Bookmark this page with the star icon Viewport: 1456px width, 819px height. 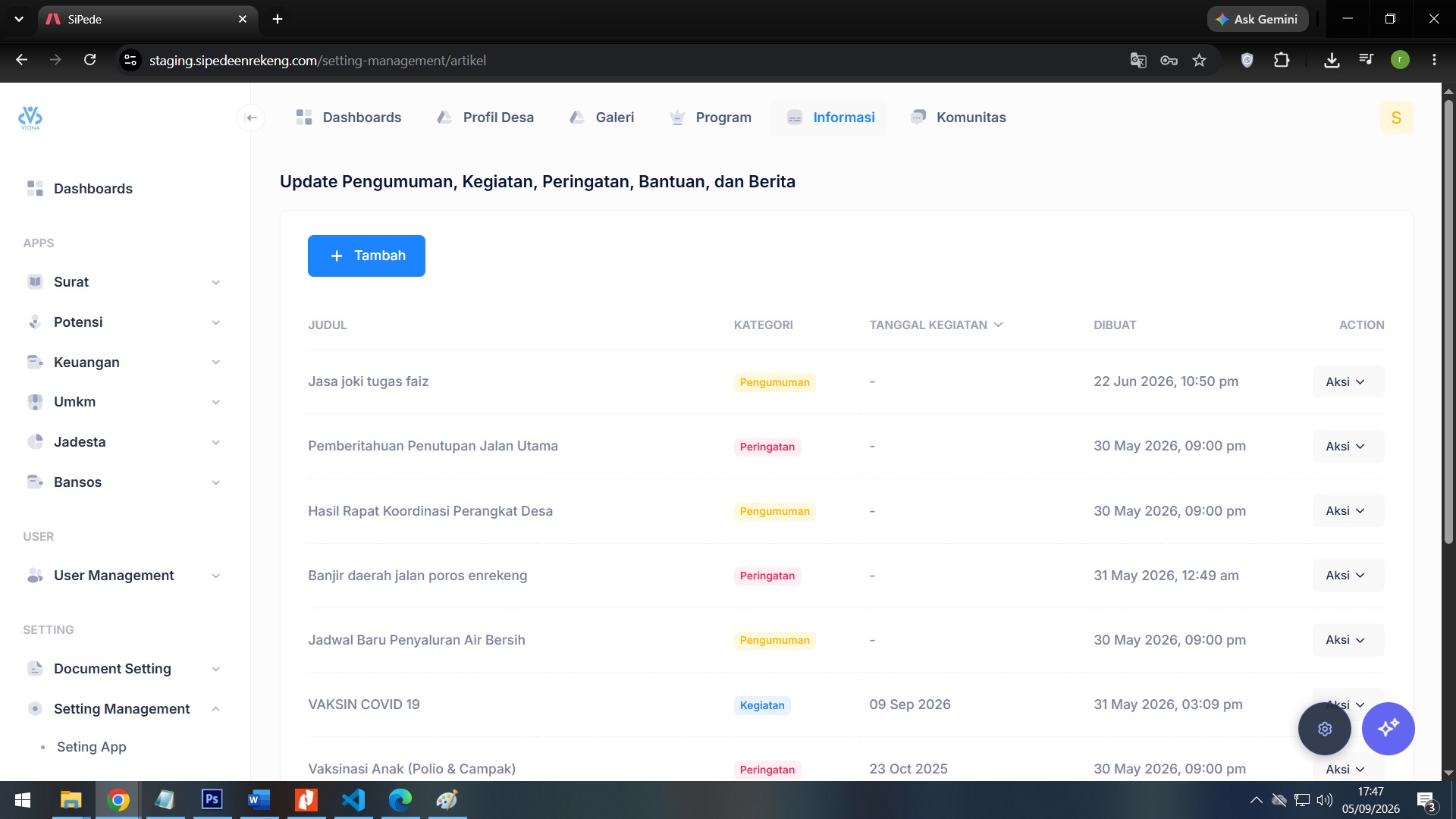pyautogui.click(x=1199, y=60)
